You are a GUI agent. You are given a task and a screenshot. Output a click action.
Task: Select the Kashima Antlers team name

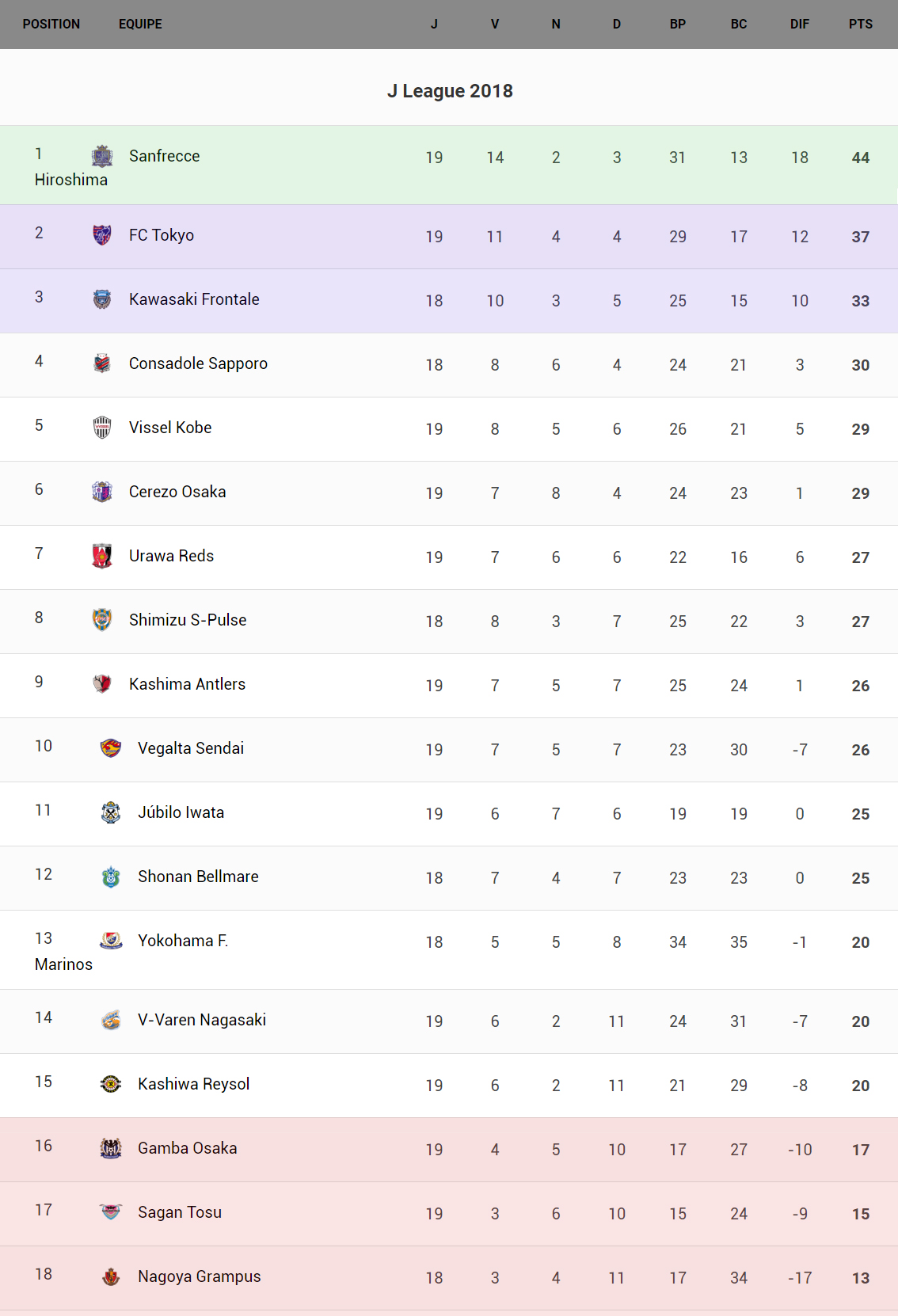(x=187, y=684)
